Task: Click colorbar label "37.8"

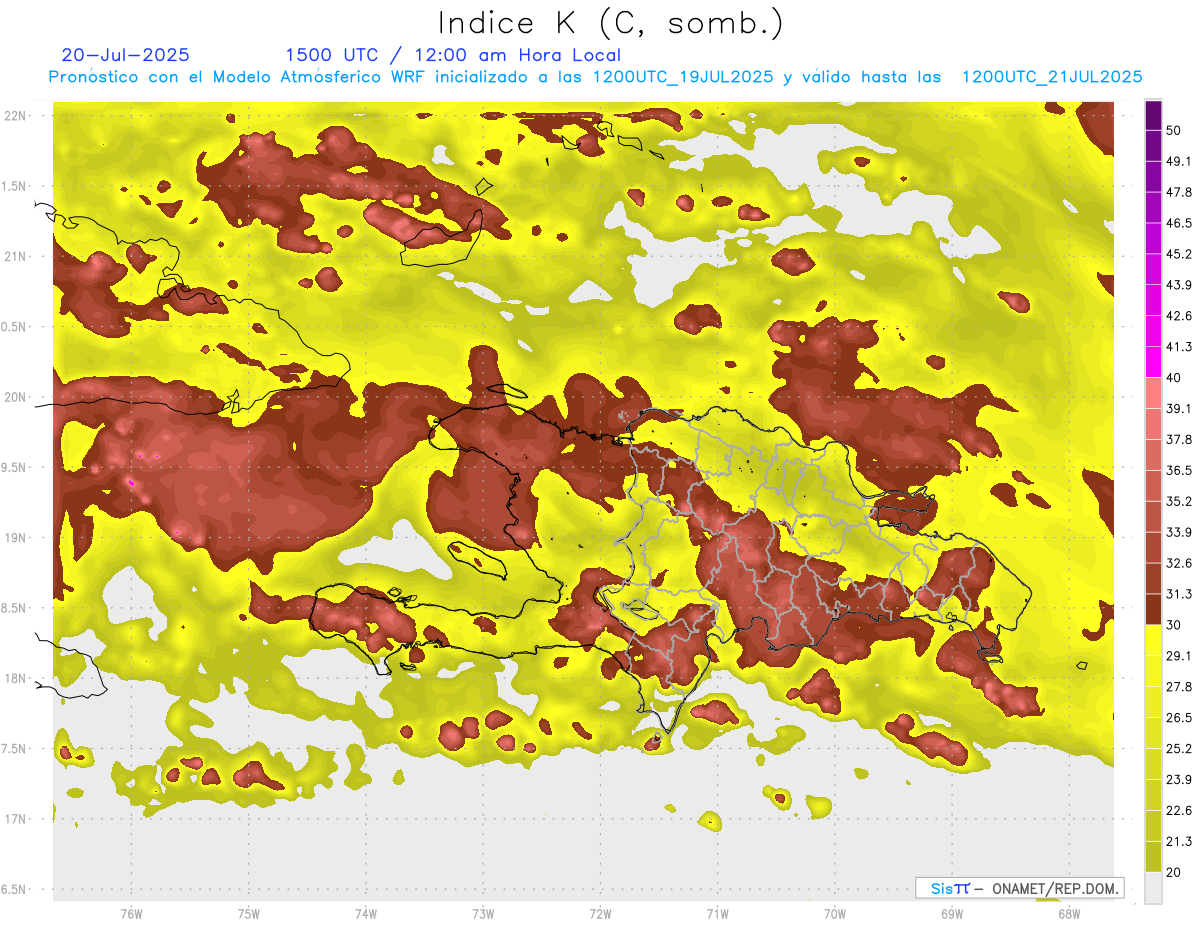Action: pos(1178,439)
